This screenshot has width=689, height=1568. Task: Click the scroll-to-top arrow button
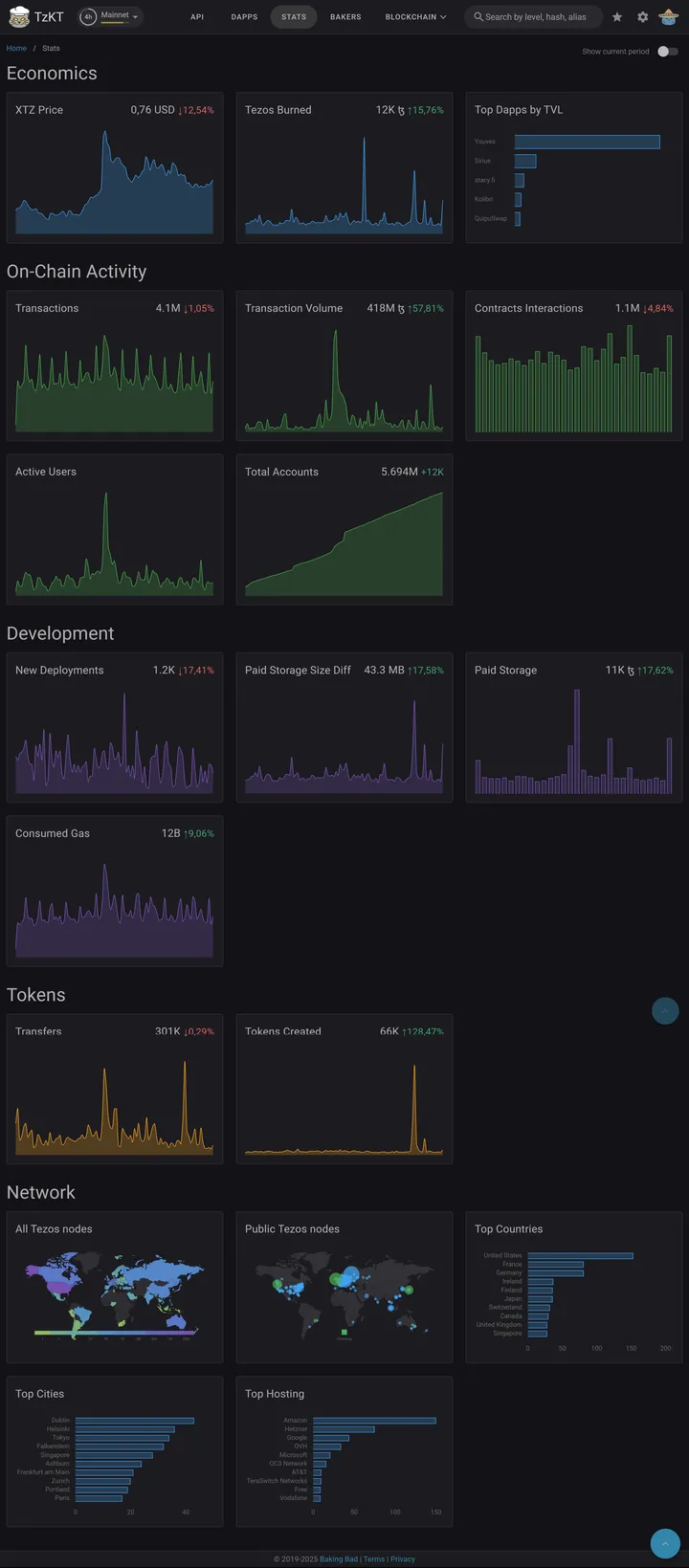(665, 1010)
